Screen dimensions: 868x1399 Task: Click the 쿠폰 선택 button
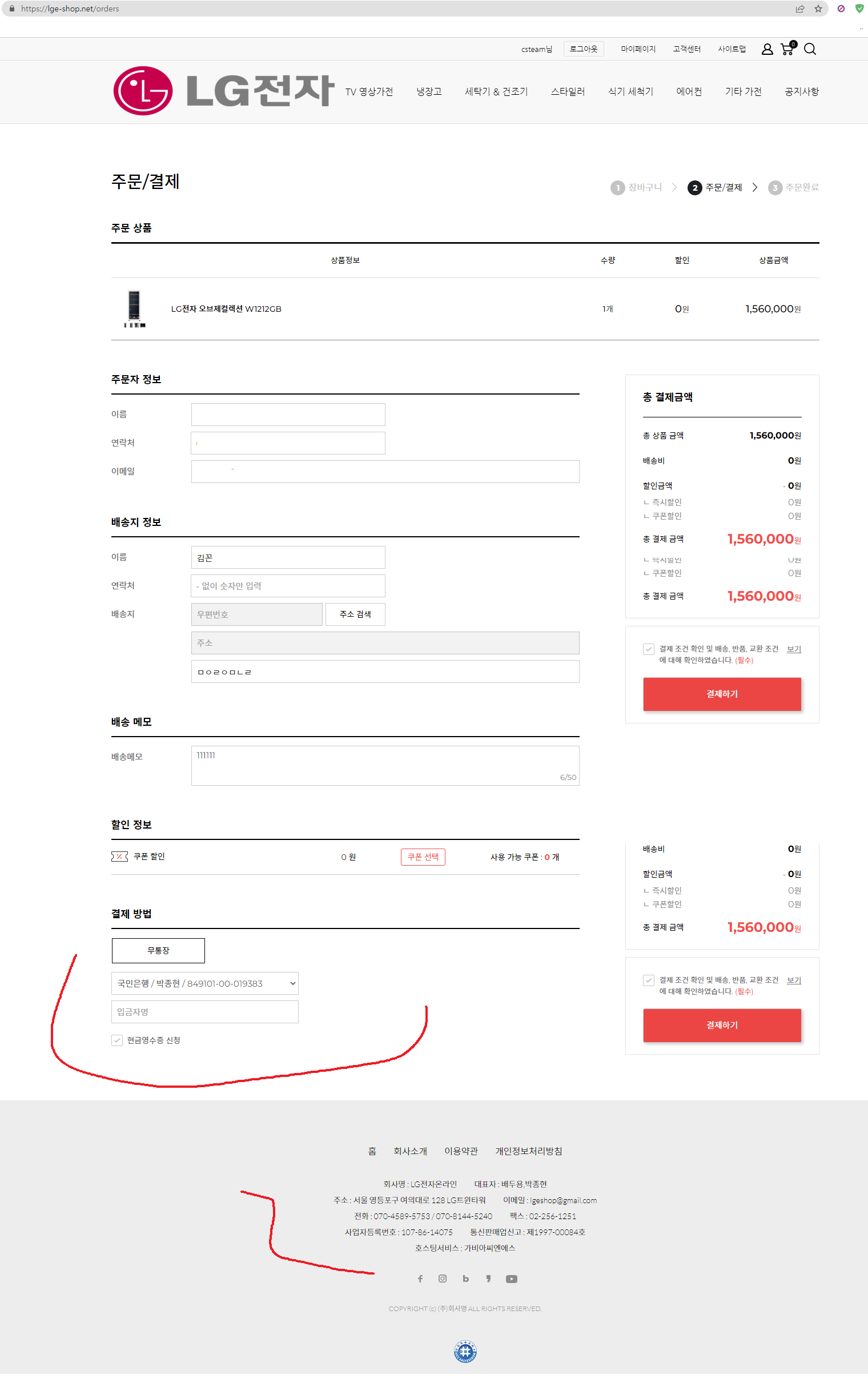[x=423, y=857]
